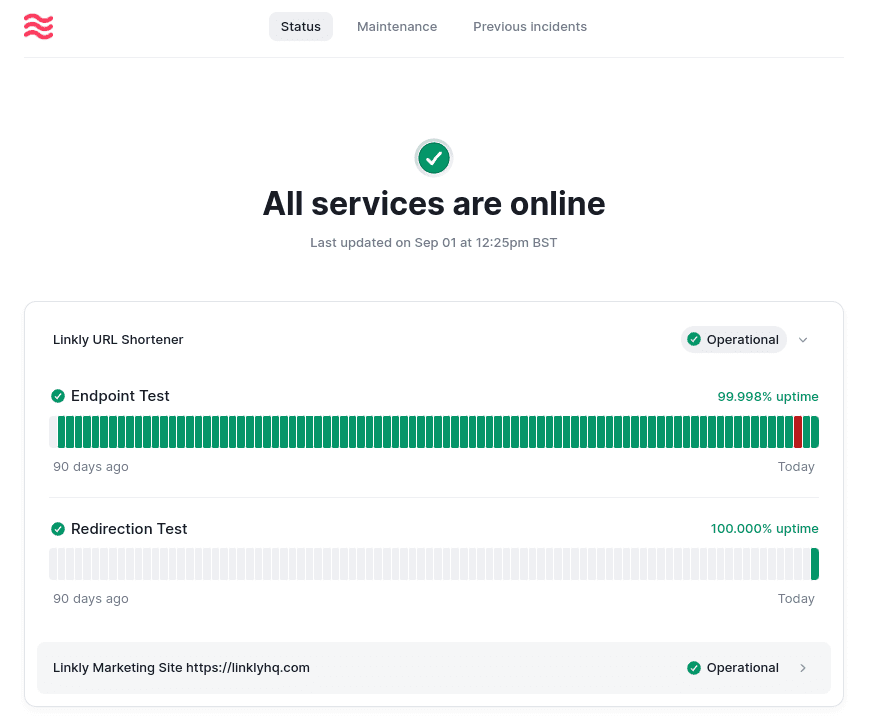
Task: Click the Marketing Site Operational check icon
Action: (x=694, y=668)
